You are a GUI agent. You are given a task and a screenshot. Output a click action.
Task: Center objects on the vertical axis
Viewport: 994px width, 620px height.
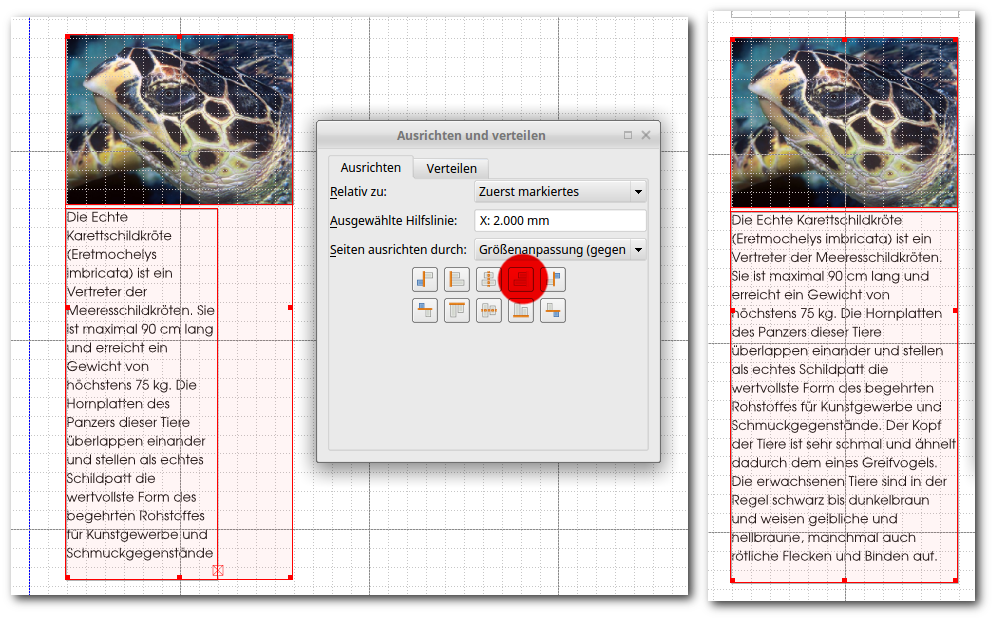coord(489,279)
